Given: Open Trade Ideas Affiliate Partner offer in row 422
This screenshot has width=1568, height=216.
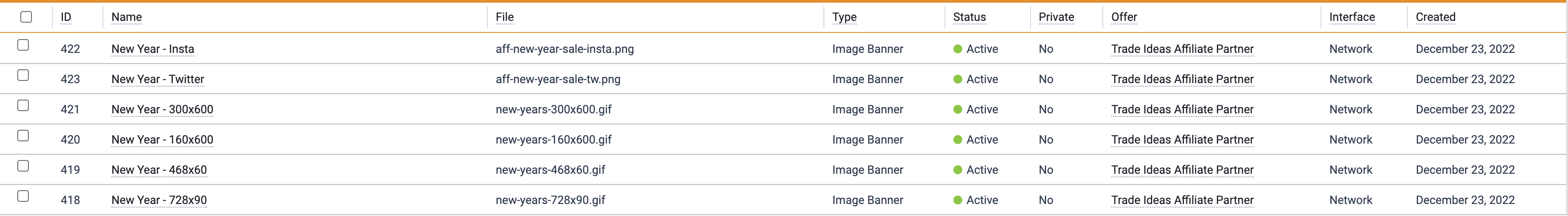Looking at the screenshot, I should click(x=1182, y=49).
